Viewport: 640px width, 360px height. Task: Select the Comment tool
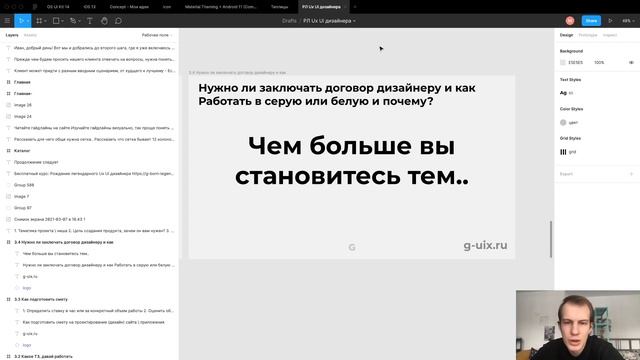coord(118,20)
